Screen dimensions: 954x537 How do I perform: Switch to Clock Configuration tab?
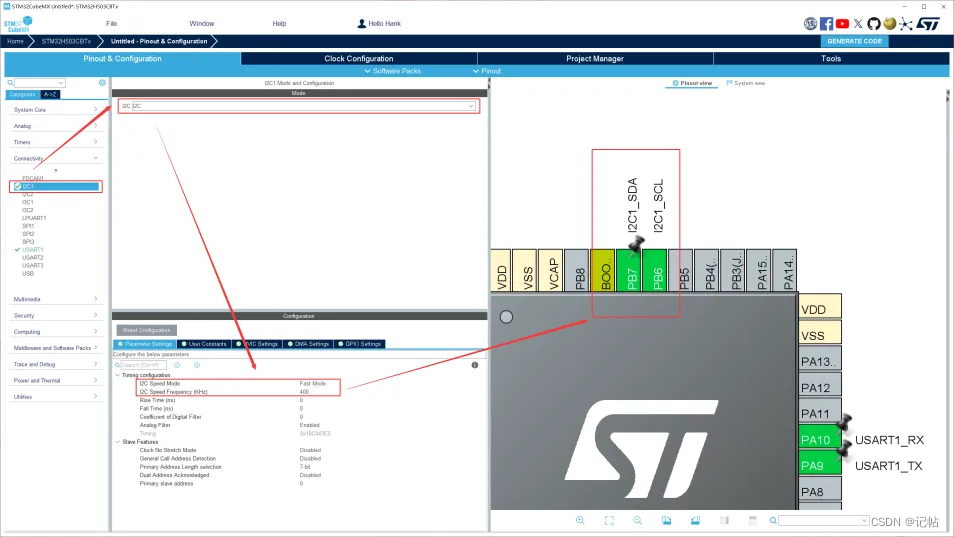click(359, 59)
